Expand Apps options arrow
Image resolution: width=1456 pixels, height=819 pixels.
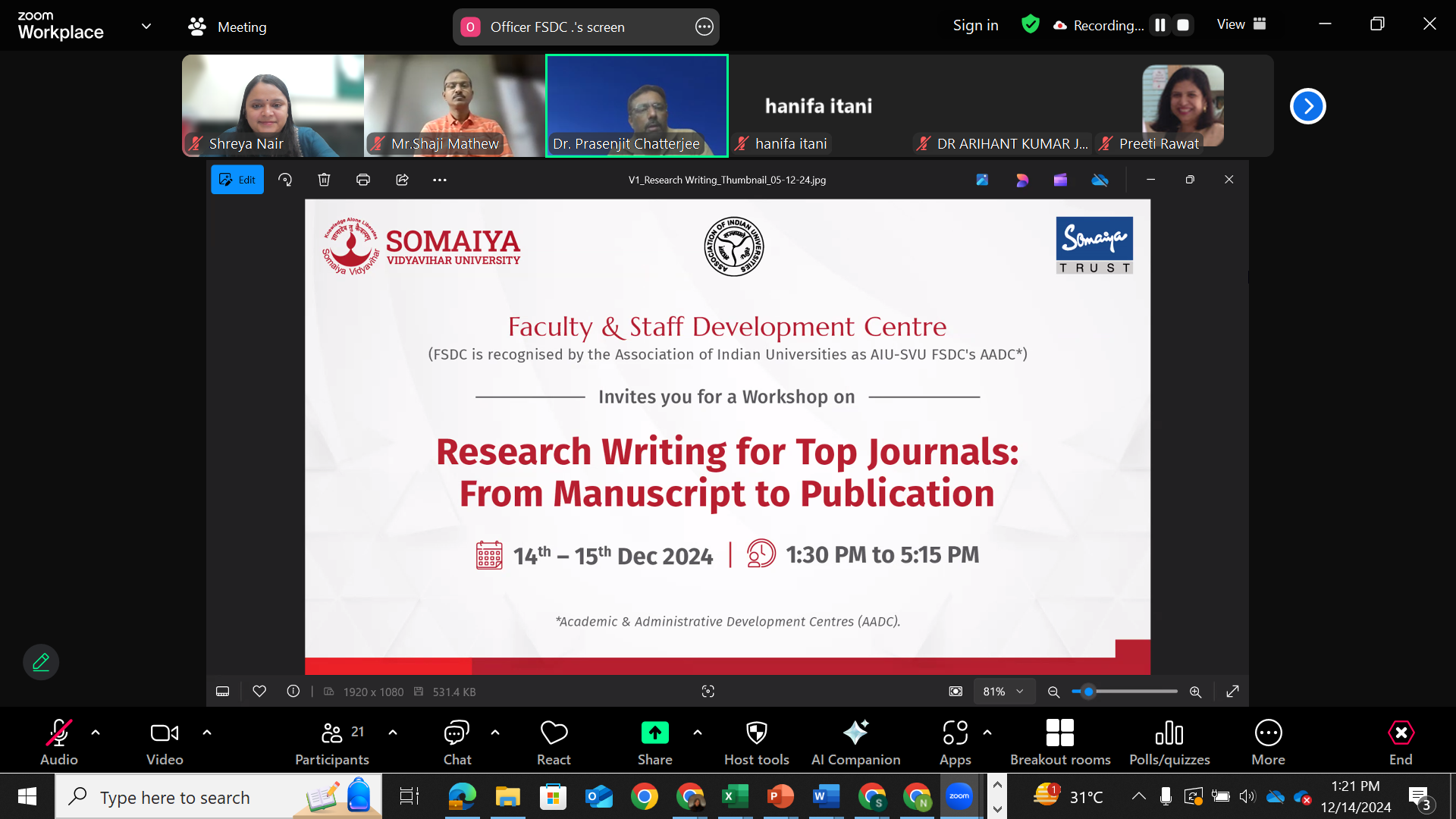tap(987, 733)
